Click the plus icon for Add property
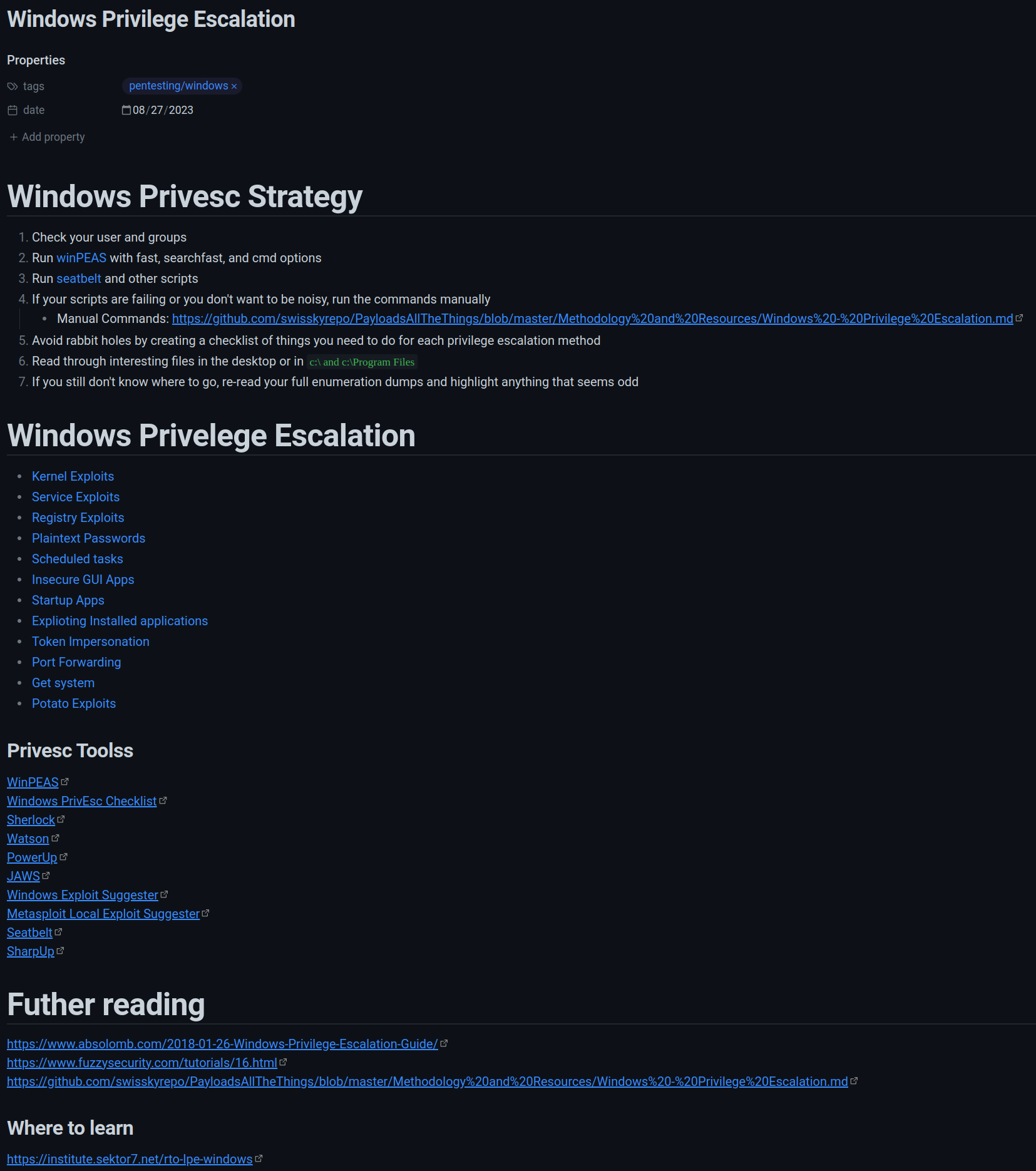1036x1171 pixels. (14, 137)
